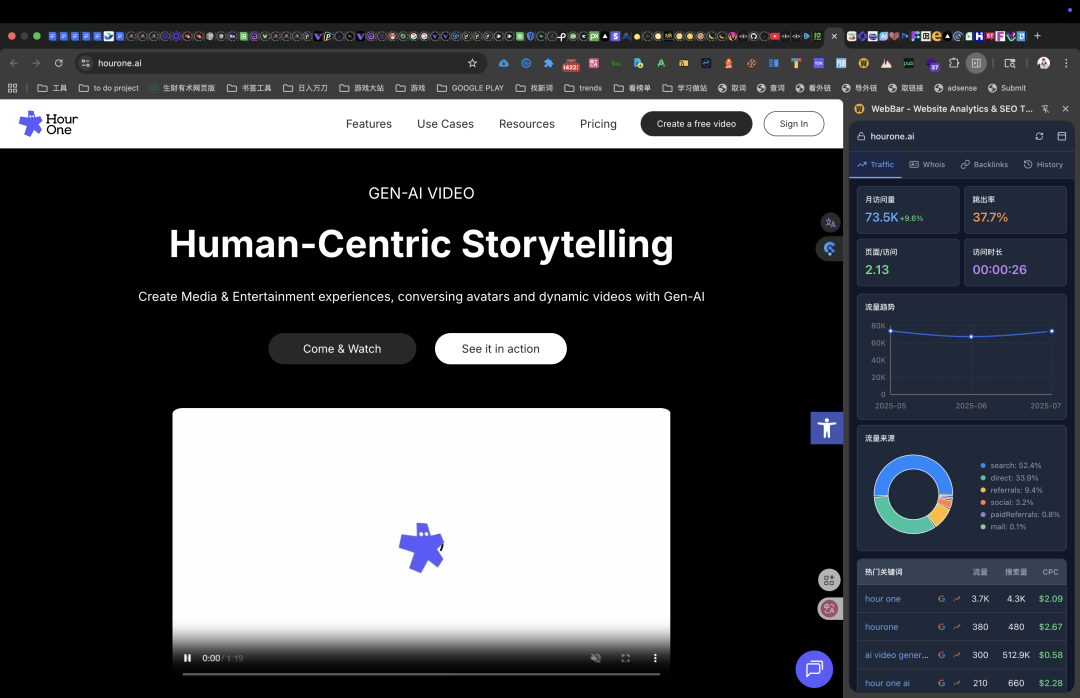Click the hourone.ai address bar

[281, 63]
